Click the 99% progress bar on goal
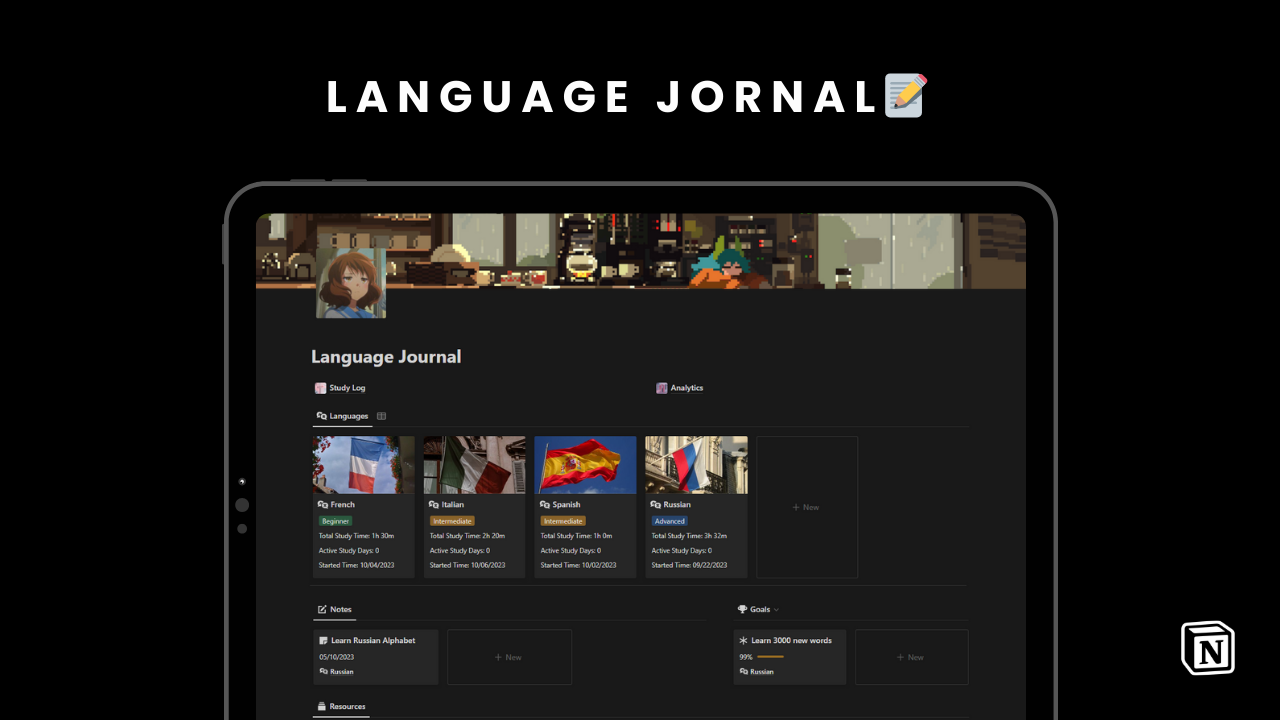The height and width of the screenshot is (720, 1280). pos(770,657)
